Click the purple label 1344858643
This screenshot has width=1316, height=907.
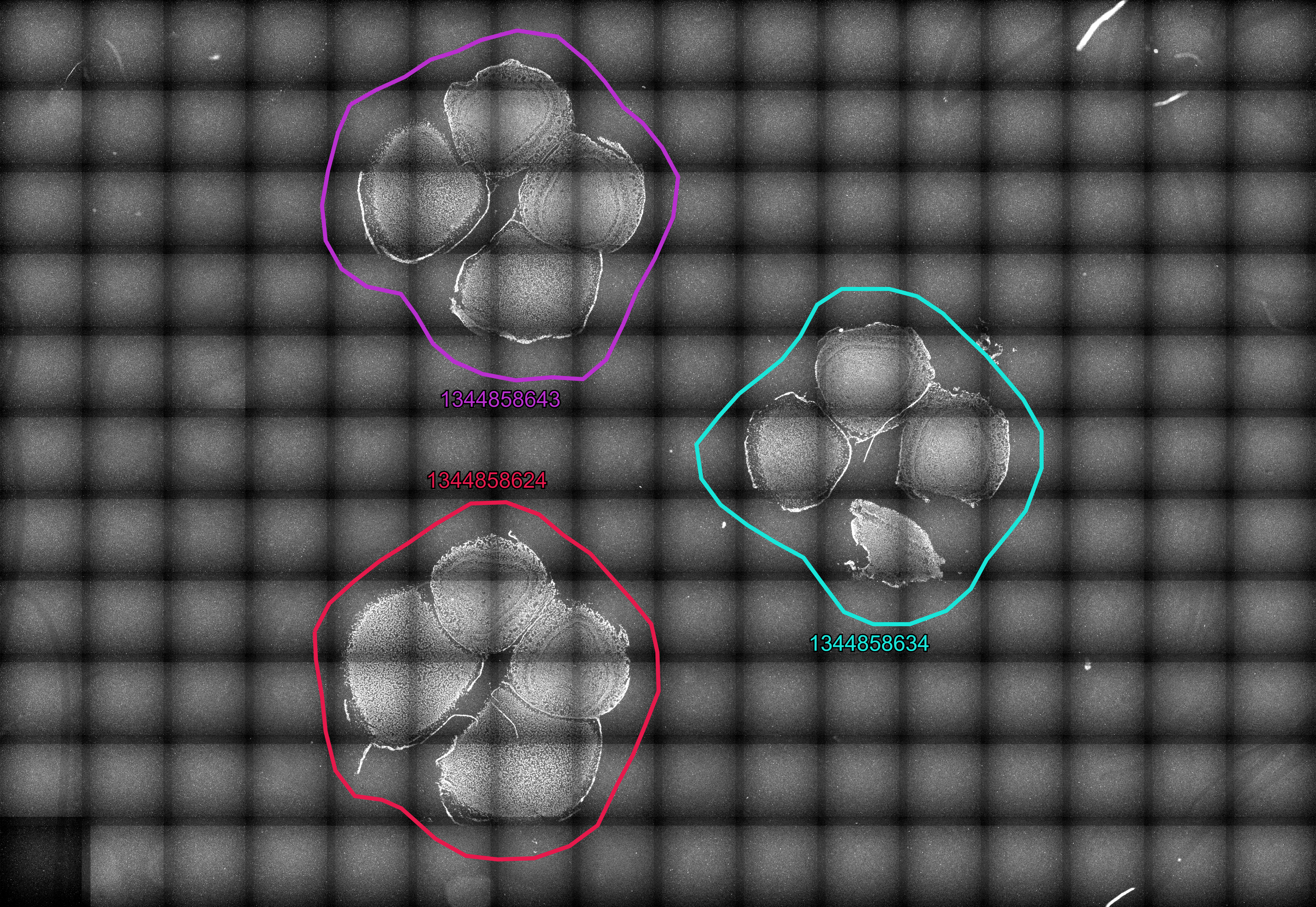(500, 400)
